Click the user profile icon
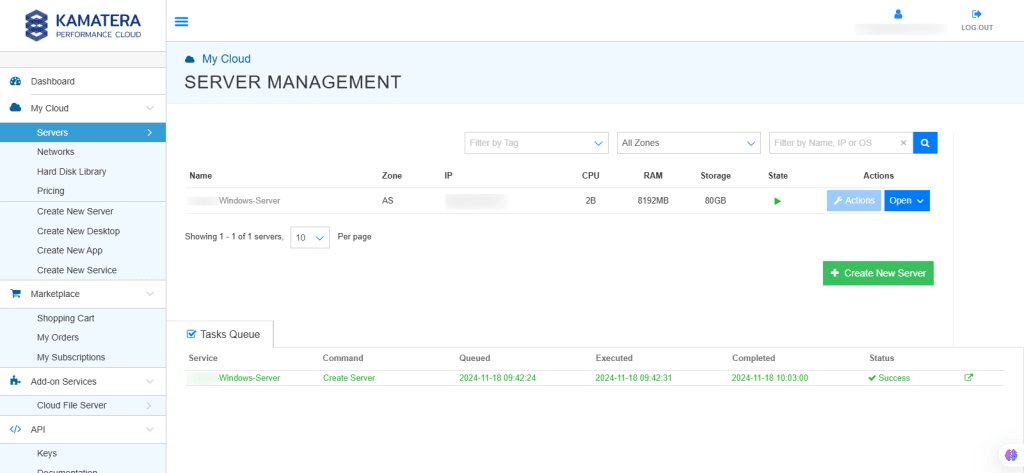 point(898,14)
